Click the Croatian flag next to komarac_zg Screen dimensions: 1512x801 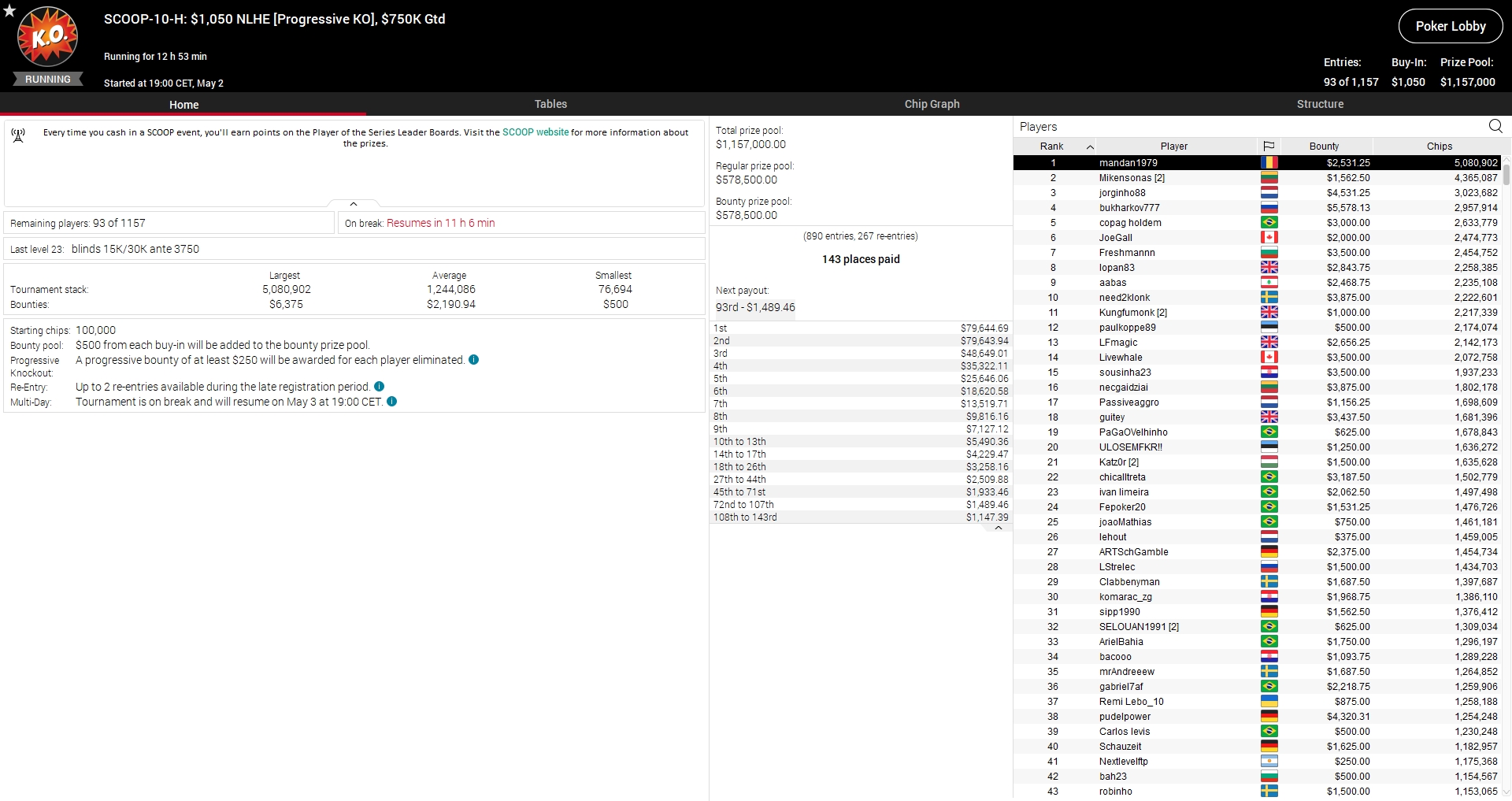(1269, 597)
